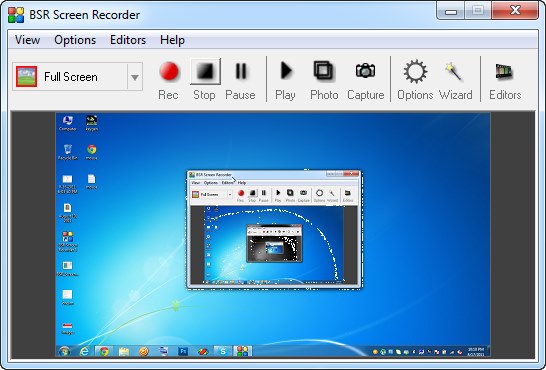Open Options via the gear icon
546x370 pixels.
(x=415, y=80)
